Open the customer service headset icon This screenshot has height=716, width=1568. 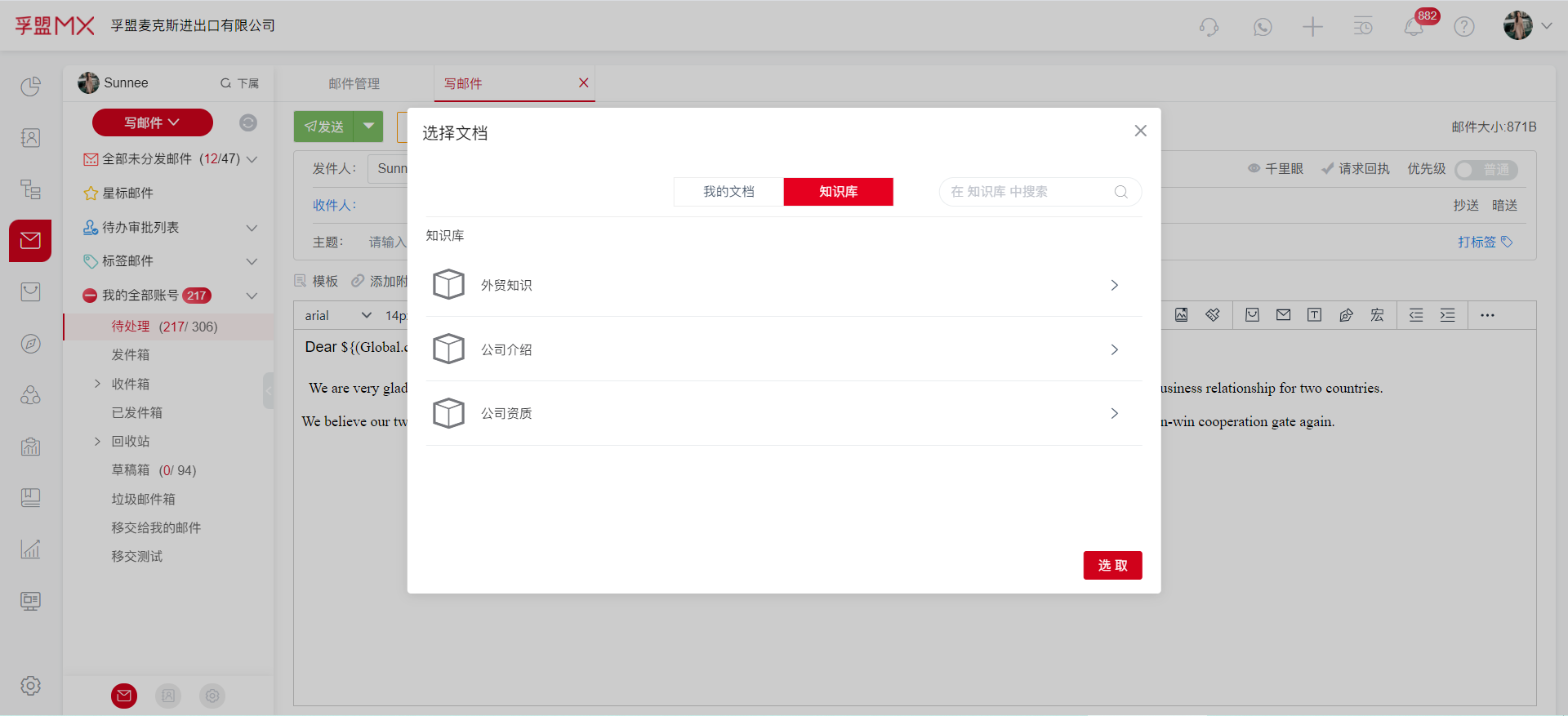(x=1209, y=27)
